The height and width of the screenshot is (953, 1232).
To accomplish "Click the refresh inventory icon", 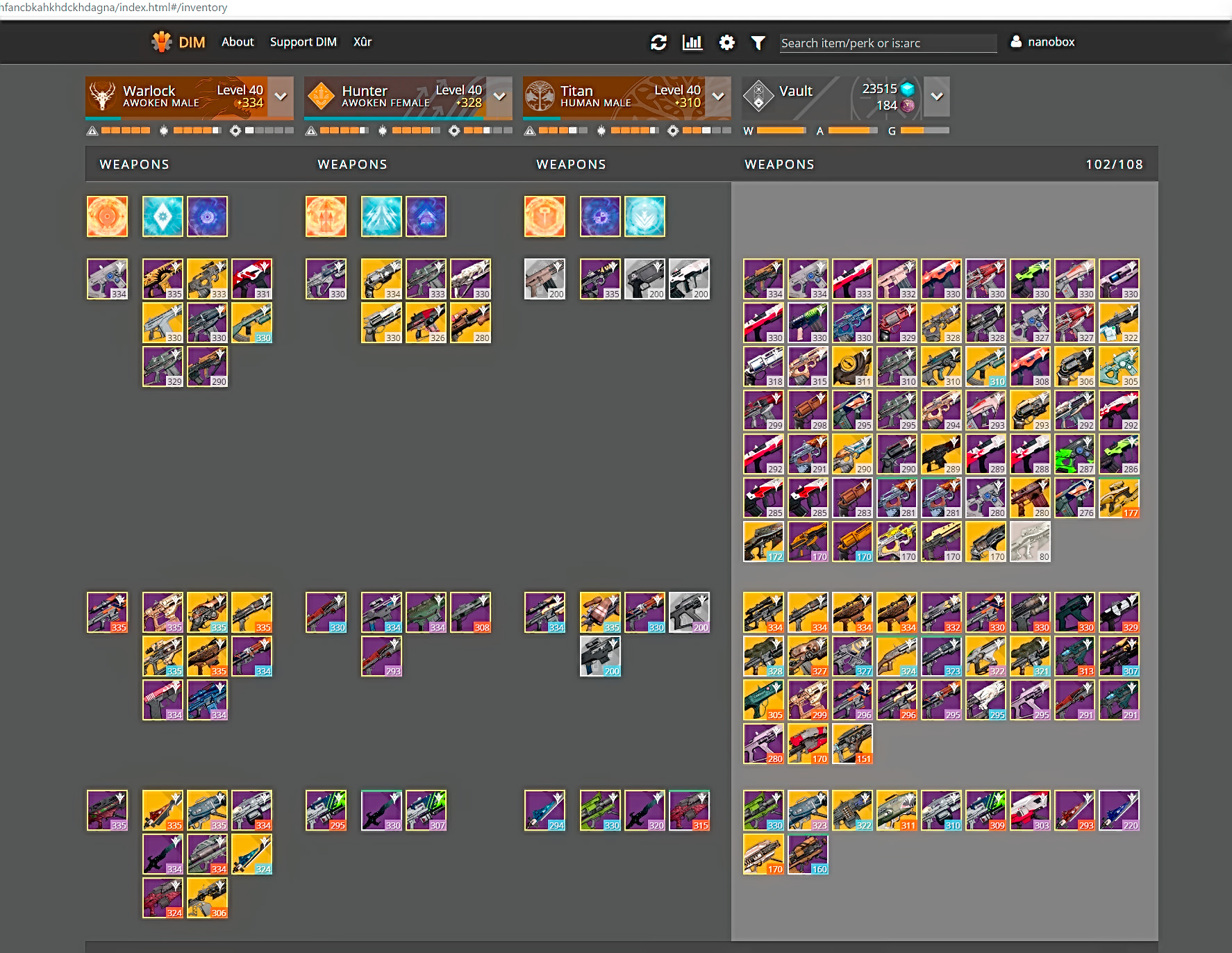I will (x=658, y=42).
